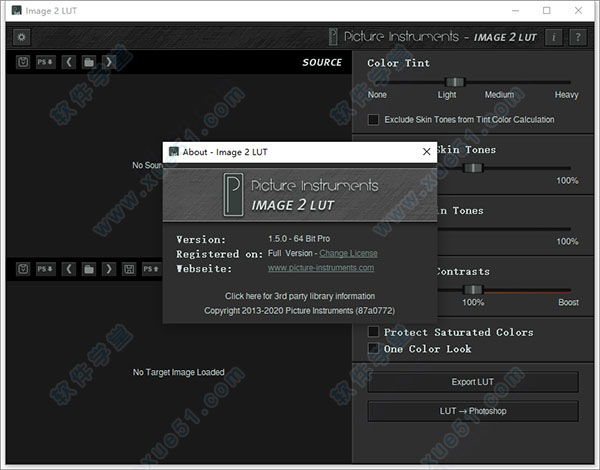Click the Color Tint slider handle

pyautogui.click(x=455, y=82)
